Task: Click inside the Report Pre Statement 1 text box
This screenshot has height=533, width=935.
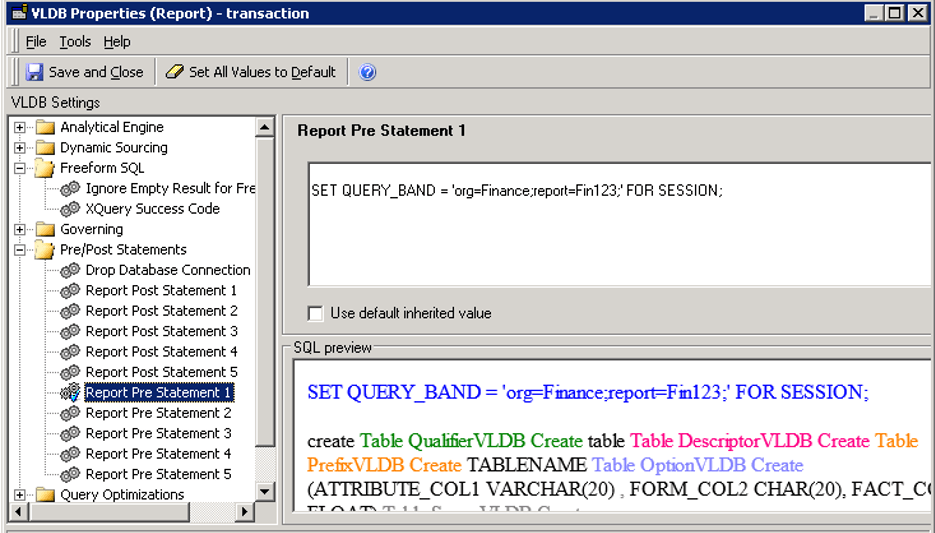Action: tap(620, 224)
